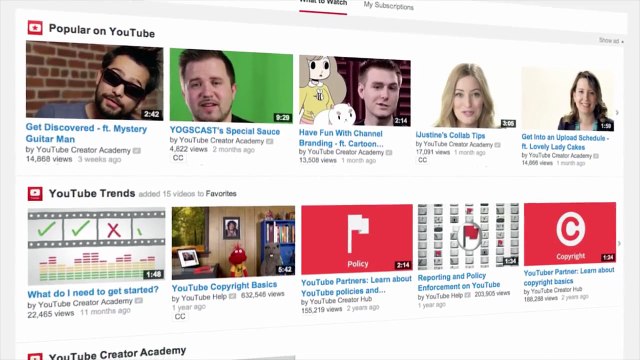This screenshot has height=360, width=640.
Task: Click the YouTube Trends channel icon
Action: pyautogui.click(x=35, y=193)
